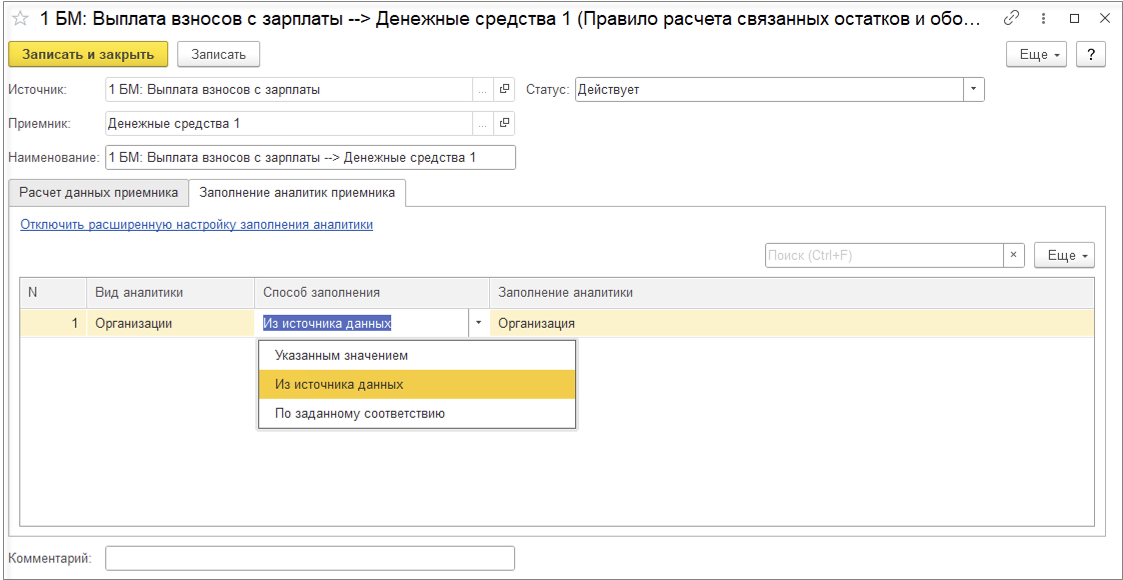Click Отключить расширенную настройку заполнения аналитики link

196,225
